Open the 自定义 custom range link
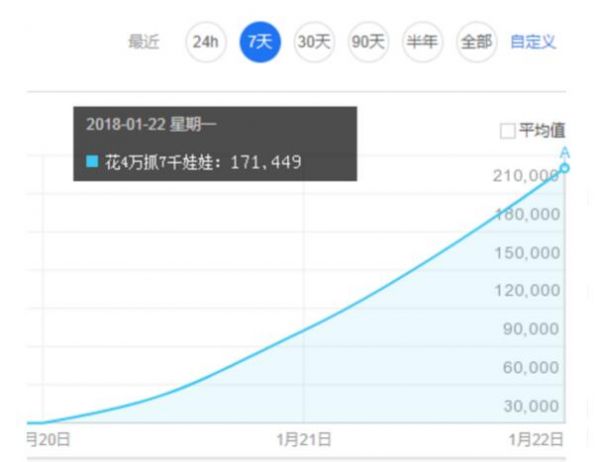The image size is (600, 462). (x=533, y=42)
